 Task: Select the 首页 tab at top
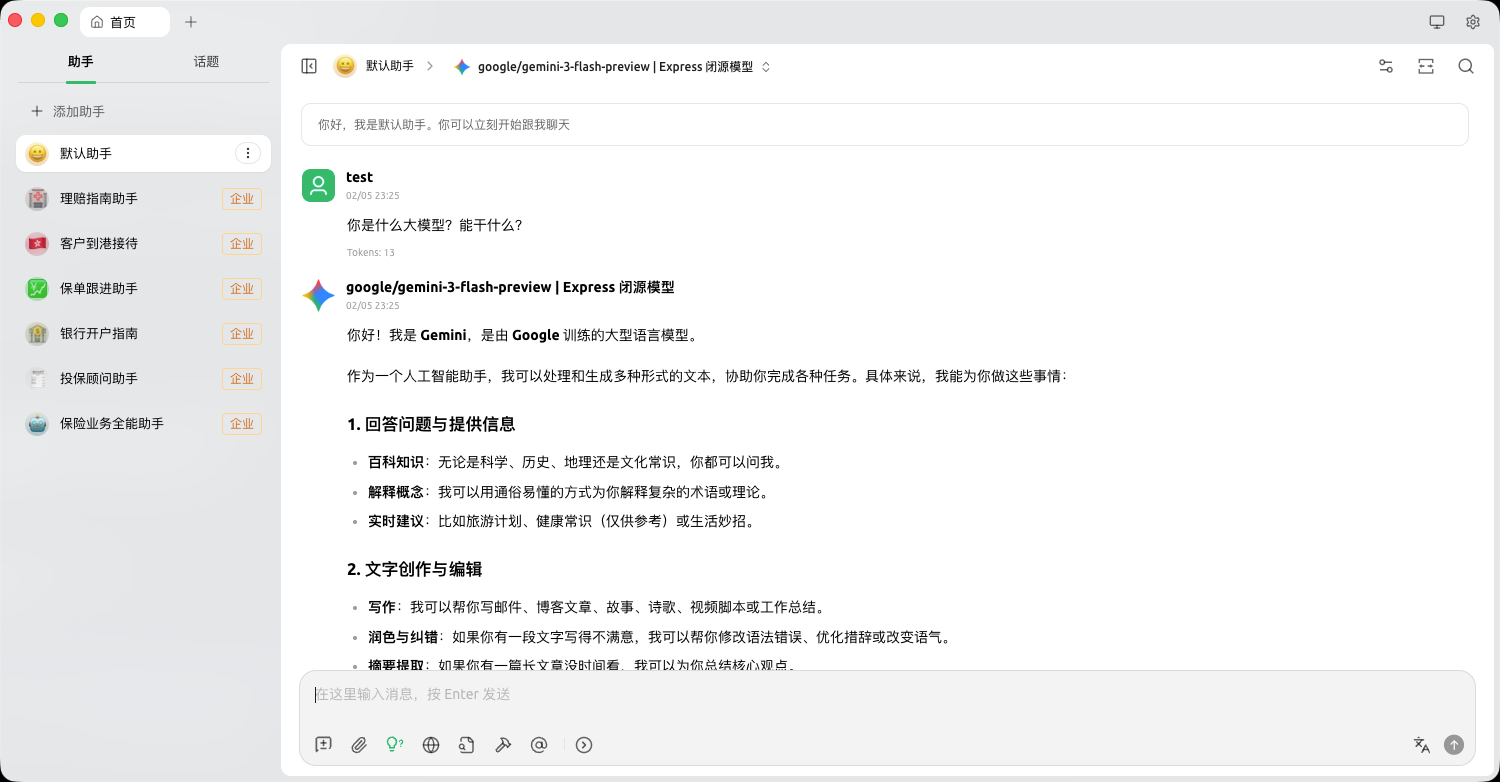(x=124, y=21)
